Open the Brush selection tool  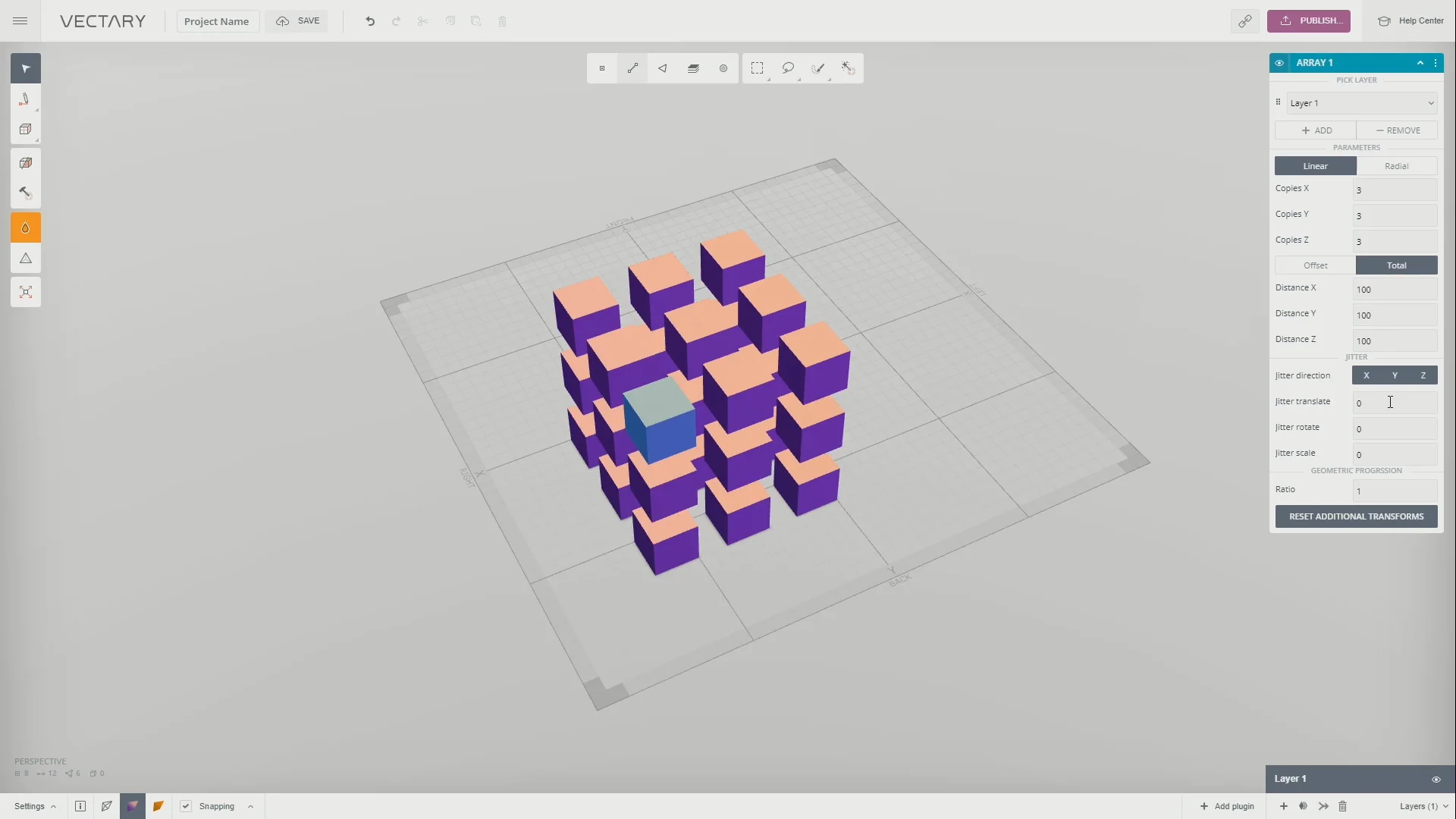tap(817, 67)
